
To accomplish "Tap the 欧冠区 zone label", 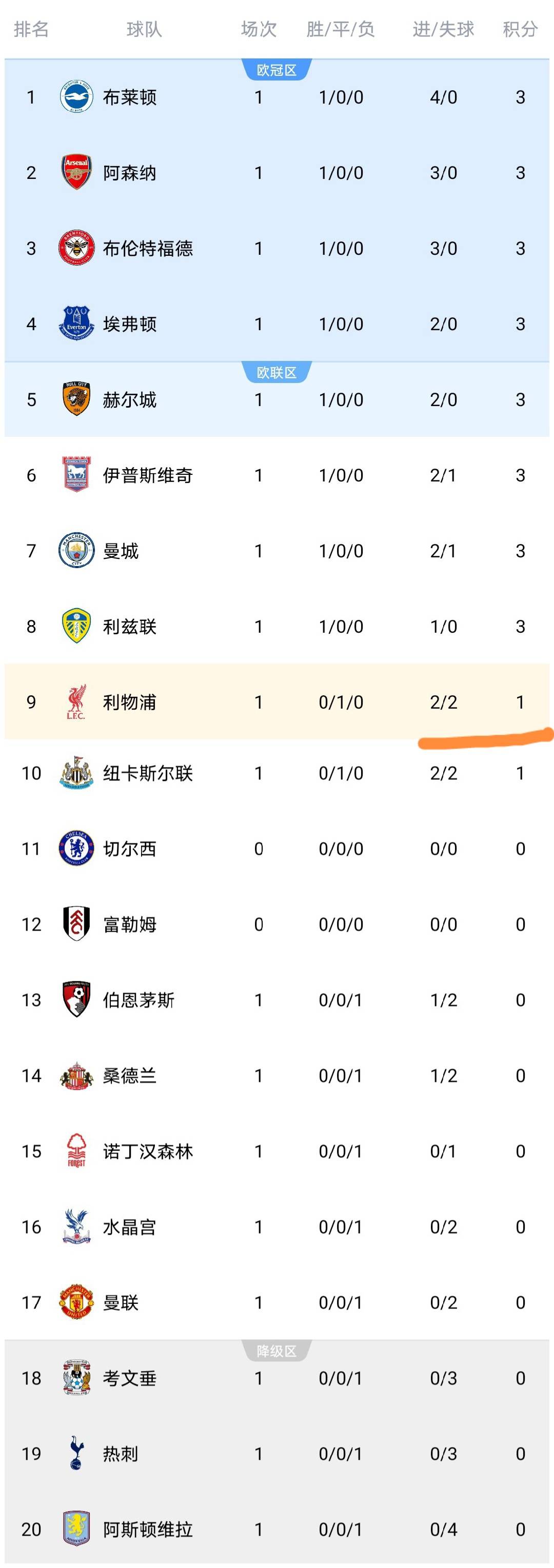I will point(276,70).
